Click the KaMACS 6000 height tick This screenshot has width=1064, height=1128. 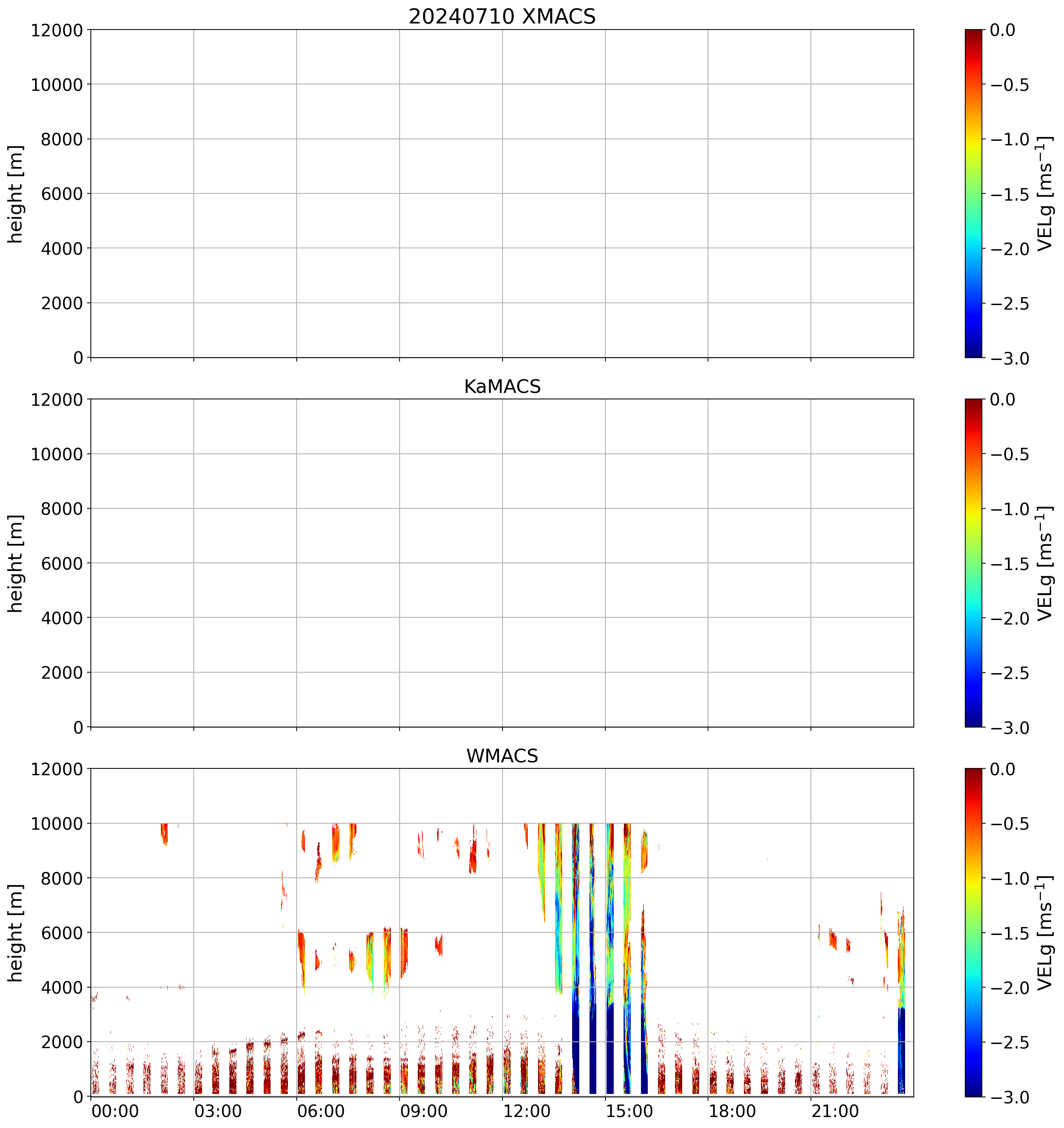point(62,564)
